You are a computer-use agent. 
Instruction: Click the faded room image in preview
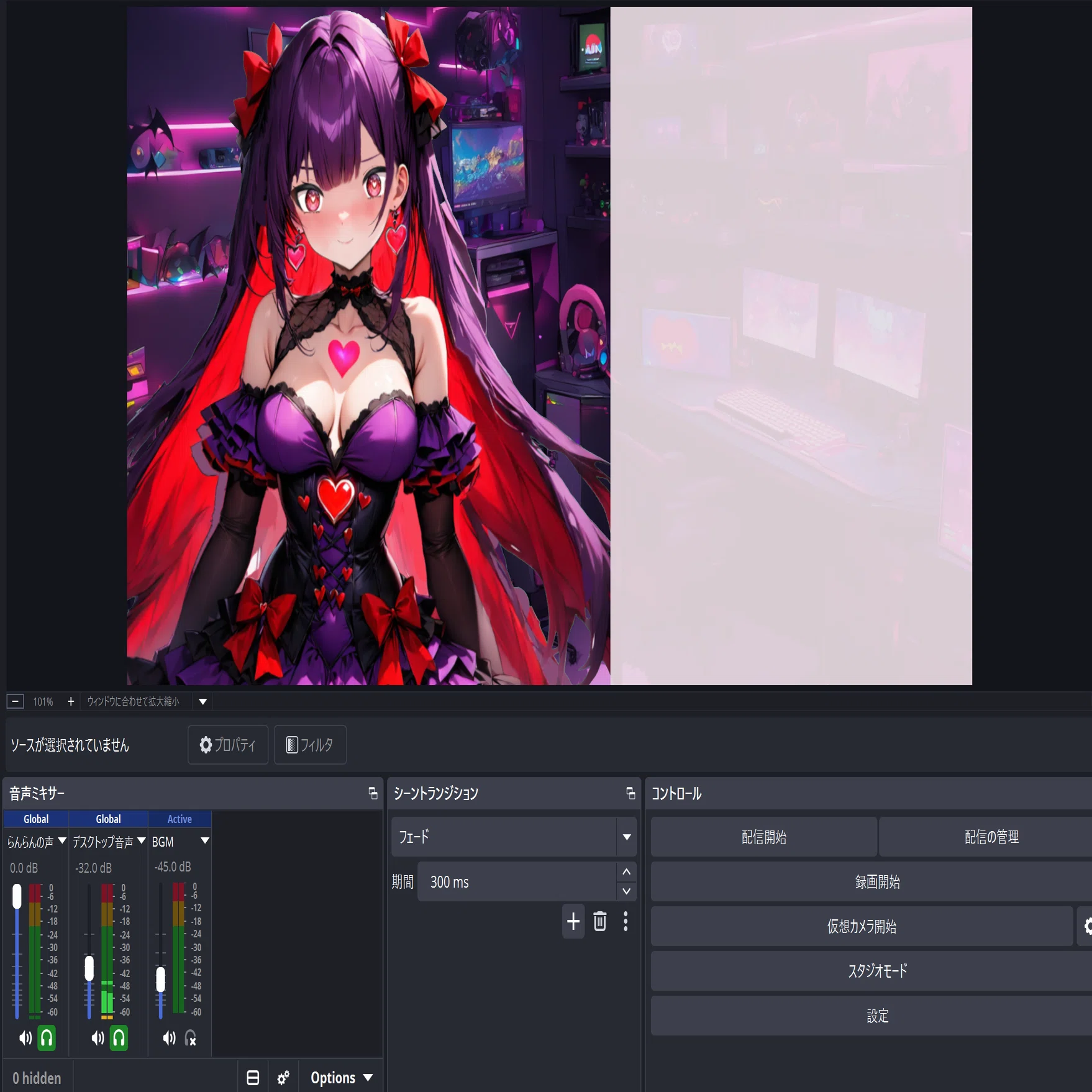(x=791, y=346)
